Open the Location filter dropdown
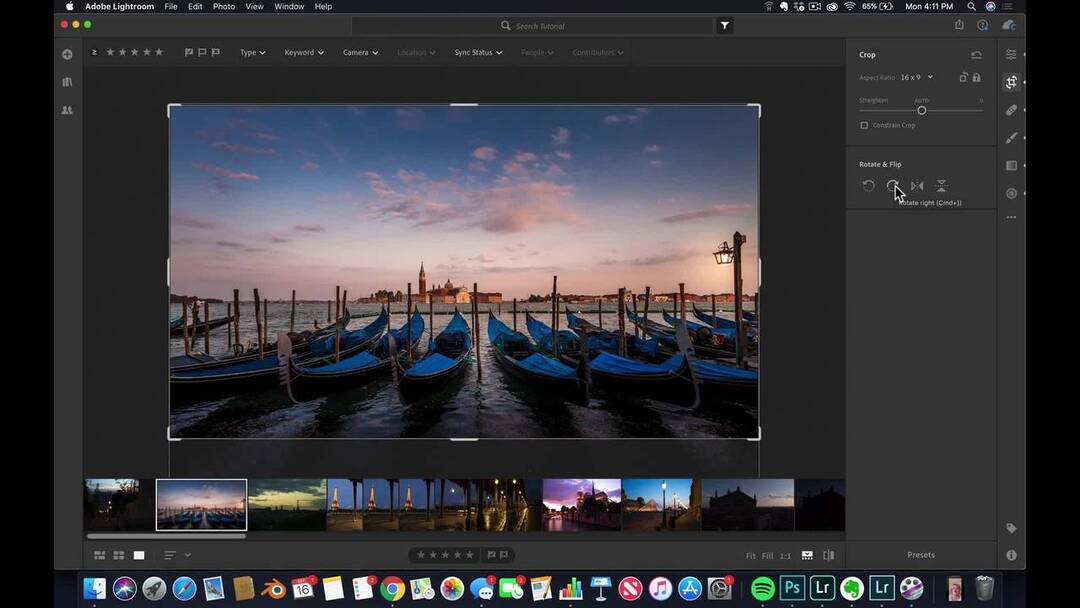 point(416,52)
